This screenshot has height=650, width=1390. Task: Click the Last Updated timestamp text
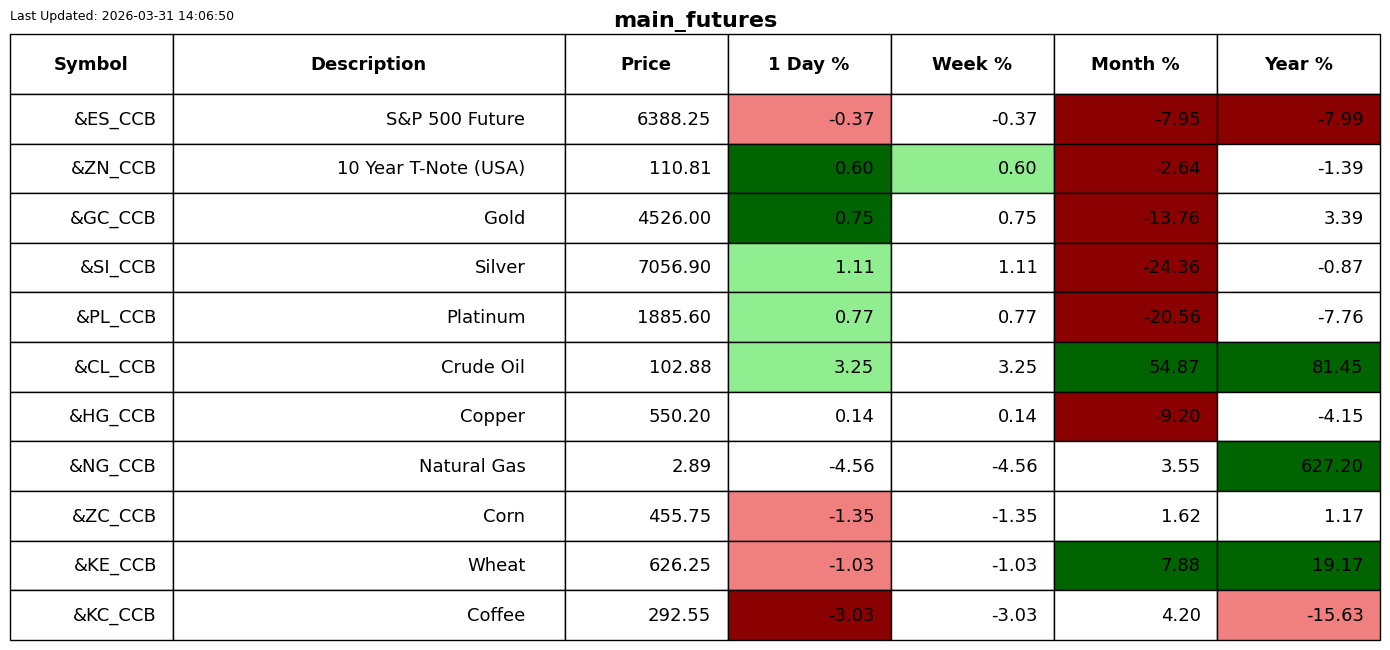tap(122, 16)
